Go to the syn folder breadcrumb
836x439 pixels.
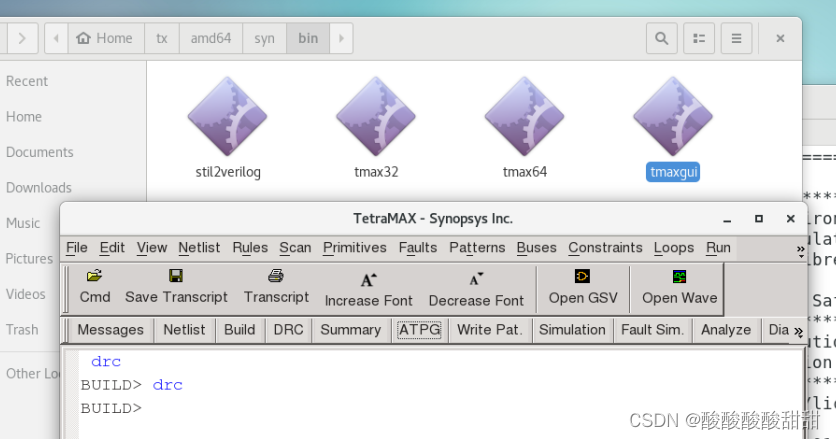[264, 38]
